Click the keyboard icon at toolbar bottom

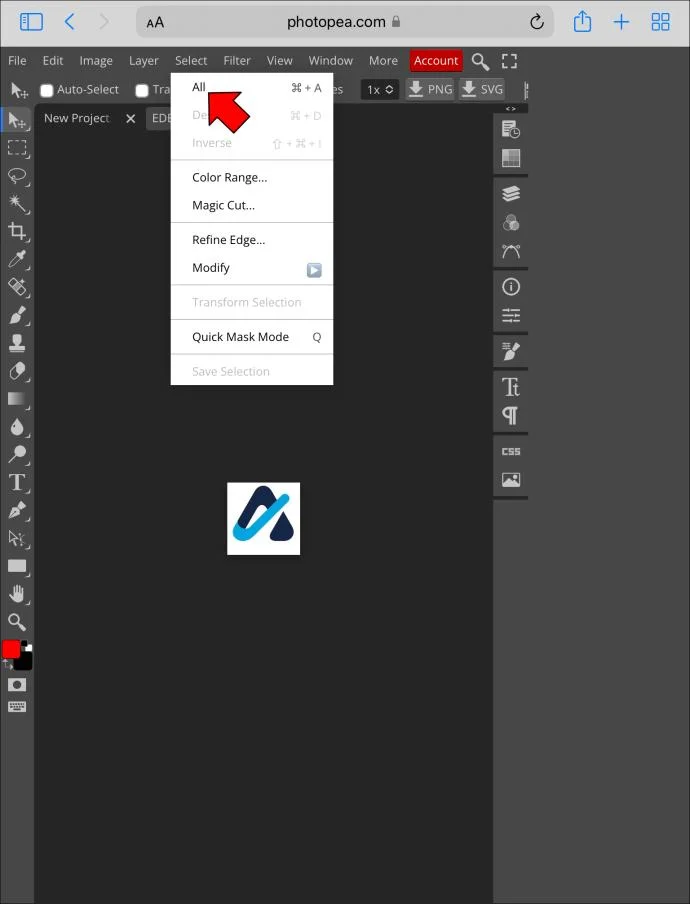(x=17, y=707)
